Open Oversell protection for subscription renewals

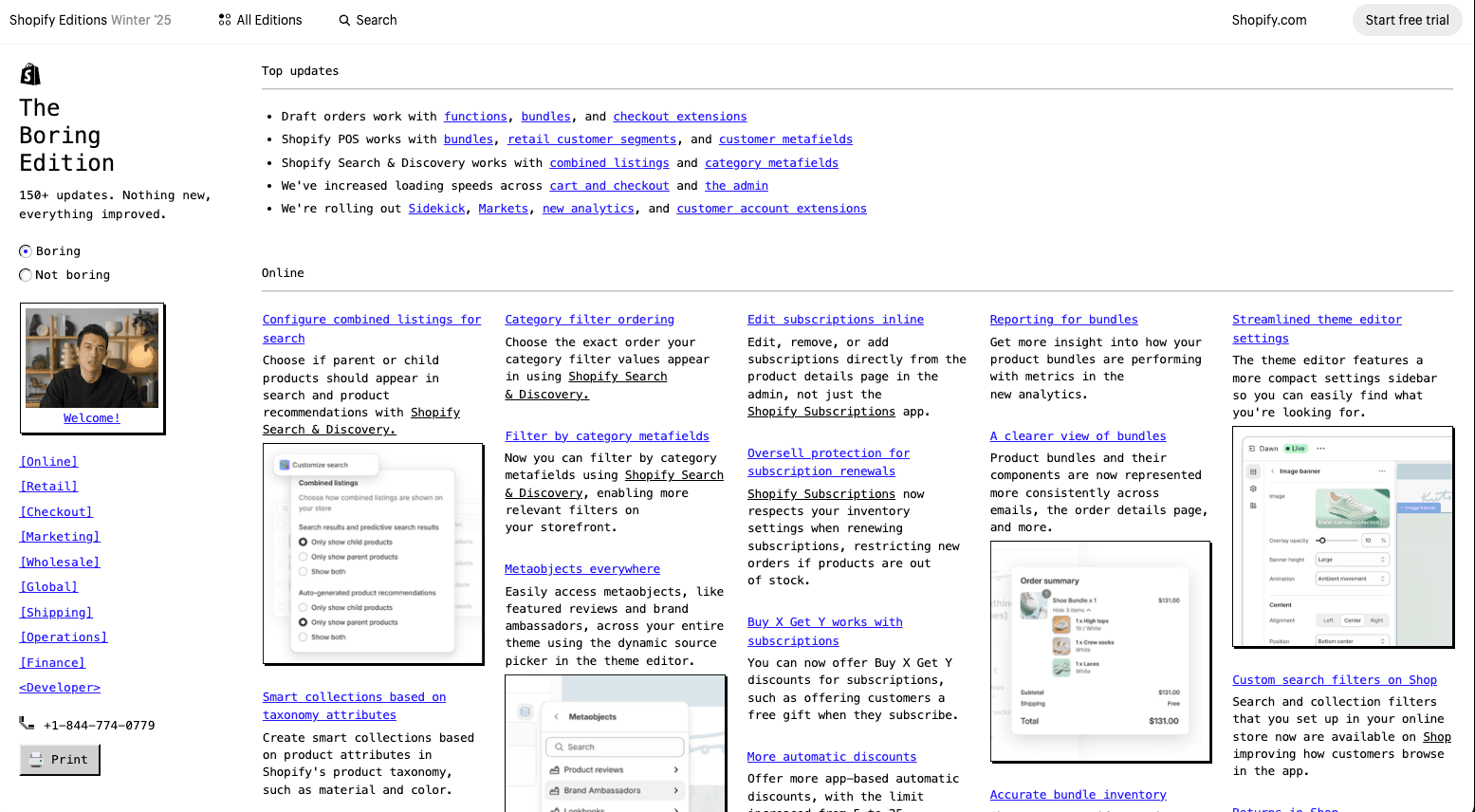point(828,462)
